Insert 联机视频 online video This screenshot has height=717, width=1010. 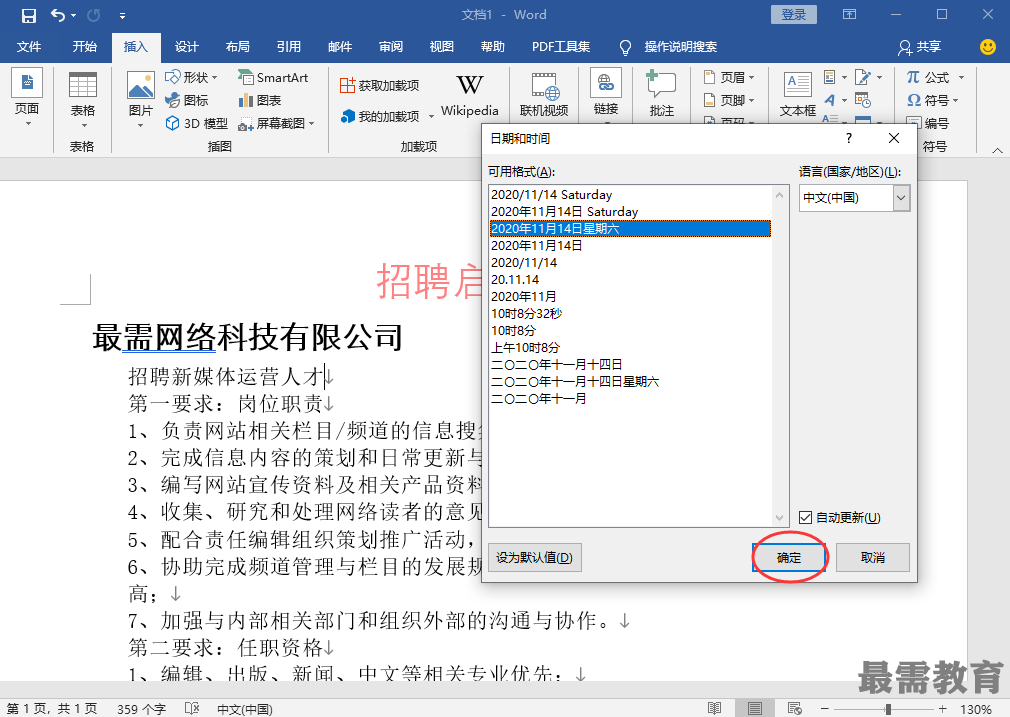(544, 94)
